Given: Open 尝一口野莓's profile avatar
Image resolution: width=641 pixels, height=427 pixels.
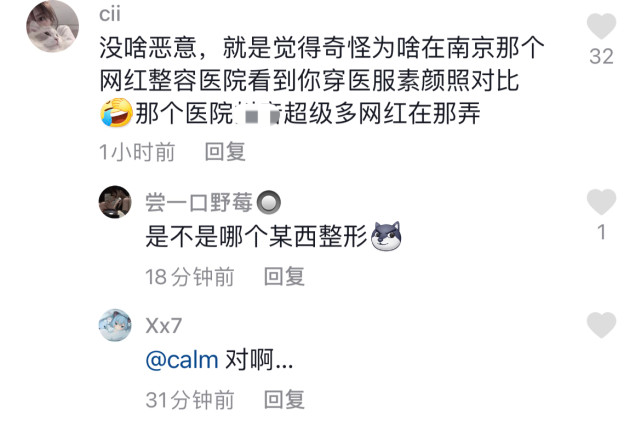Looking at the screenshot, I should pyautogui.click(x=115, y=202).
